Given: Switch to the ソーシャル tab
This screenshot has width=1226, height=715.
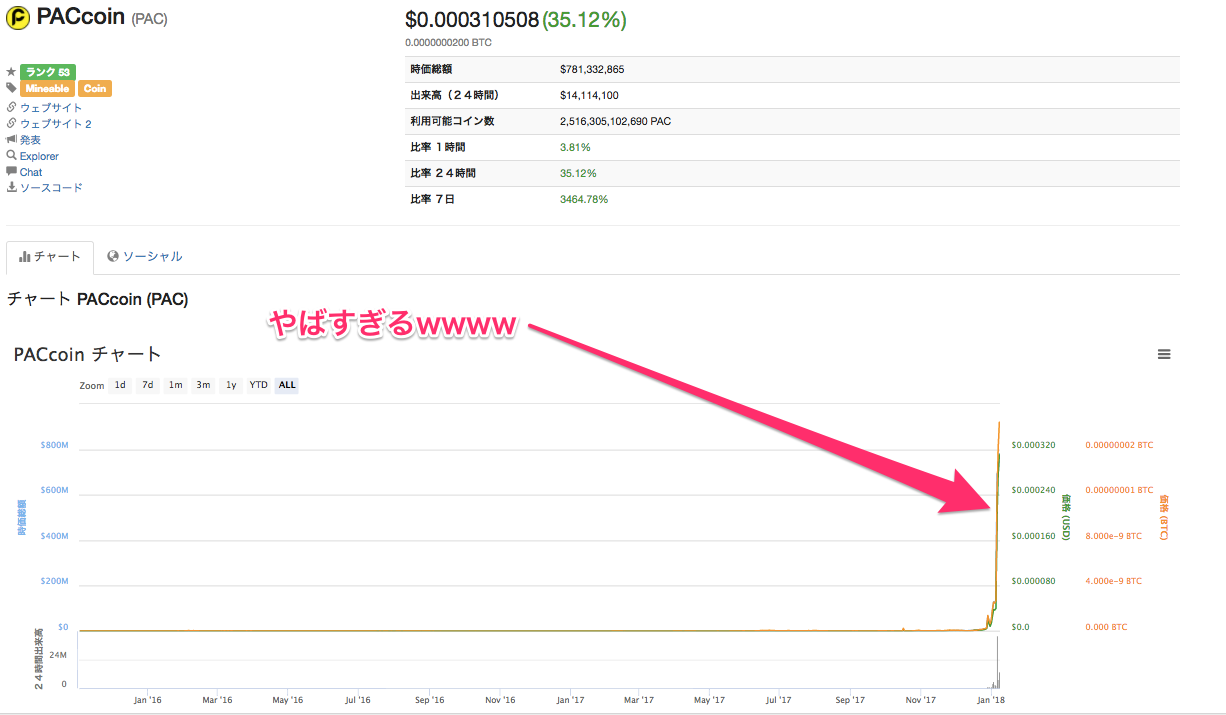Looking at the screenshot, I should click(x=145, y=257).
